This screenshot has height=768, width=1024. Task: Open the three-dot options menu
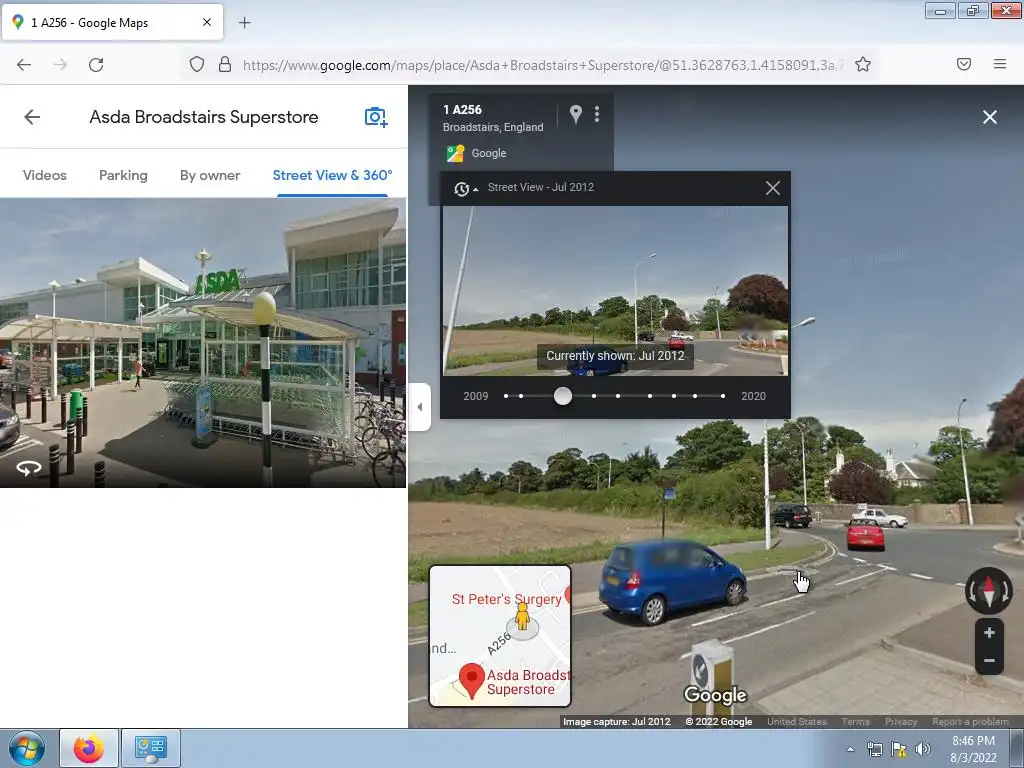597,114
